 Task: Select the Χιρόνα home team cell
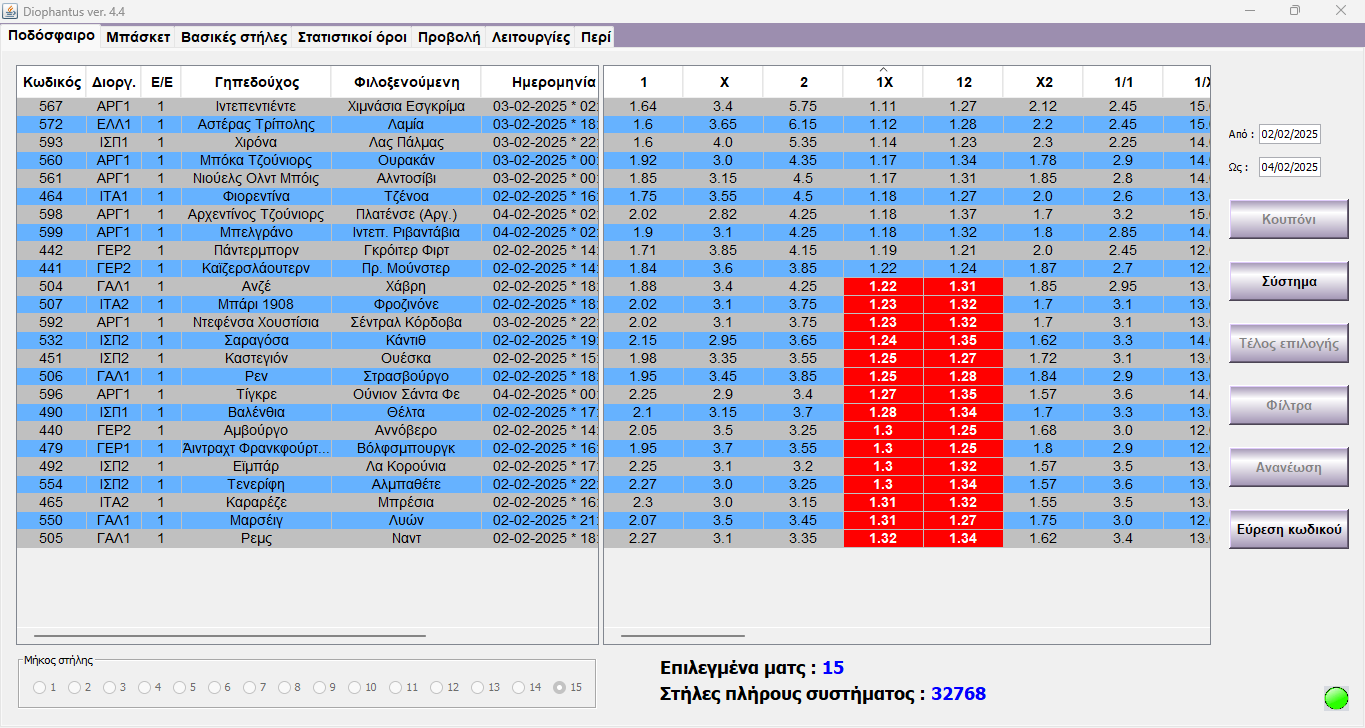[x=257, y=142]
